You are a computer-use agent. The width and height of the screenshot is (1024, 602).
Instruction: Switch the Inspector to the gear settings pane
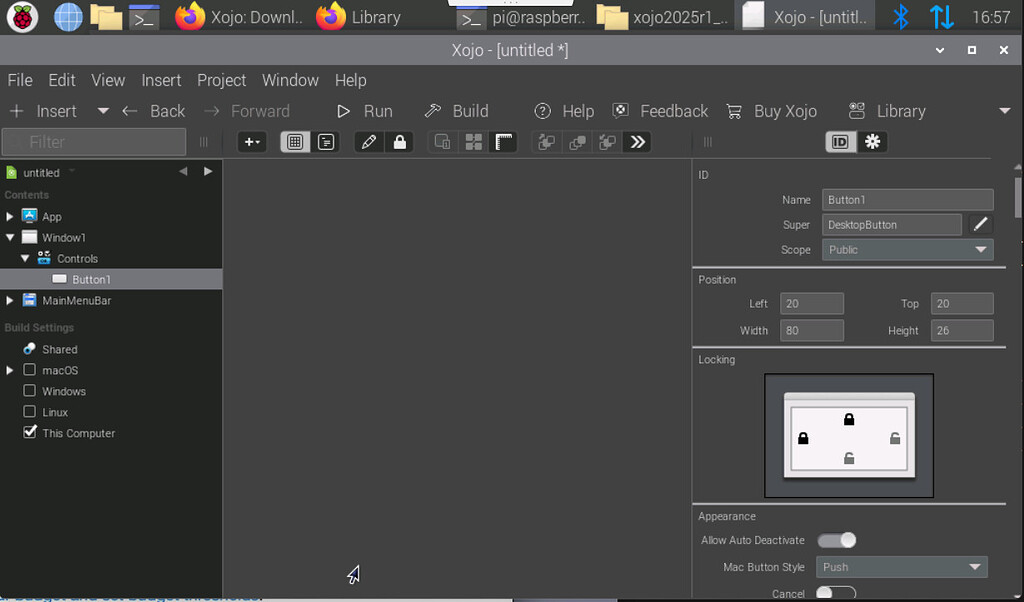click(871, 141)
